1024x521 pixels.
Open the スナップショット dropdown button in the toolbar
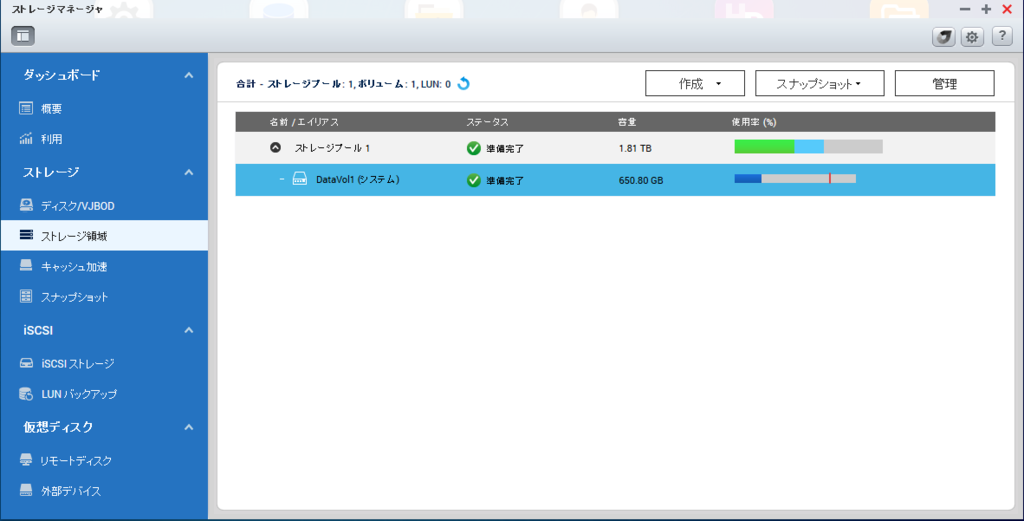[820, 84]
